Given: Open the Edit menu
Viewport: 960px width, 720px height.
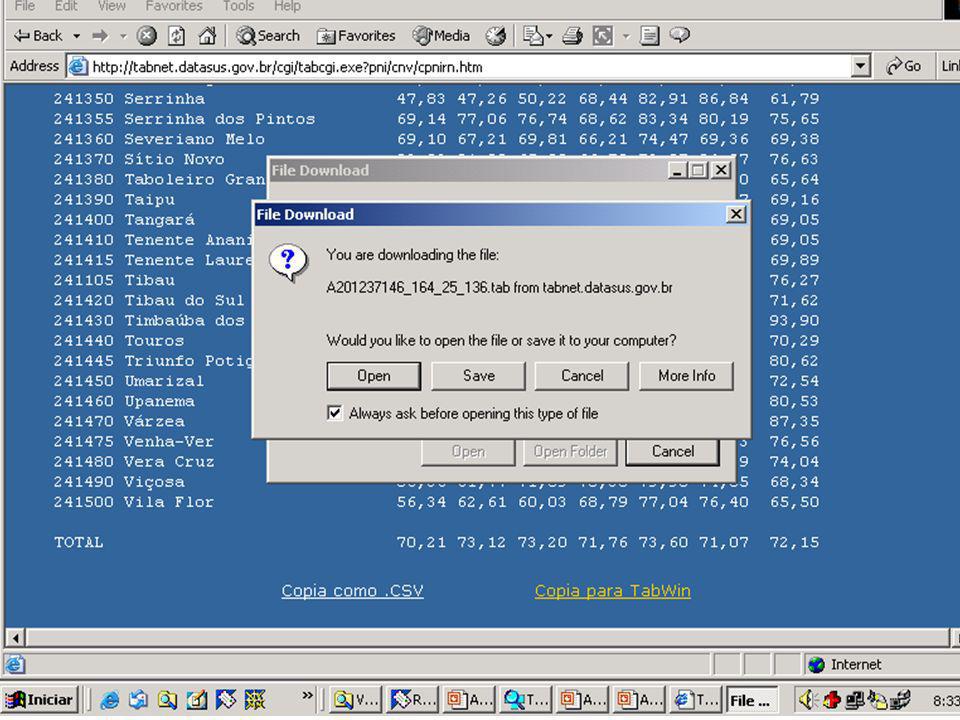Looking at the screenshot, I should [66, 6].
